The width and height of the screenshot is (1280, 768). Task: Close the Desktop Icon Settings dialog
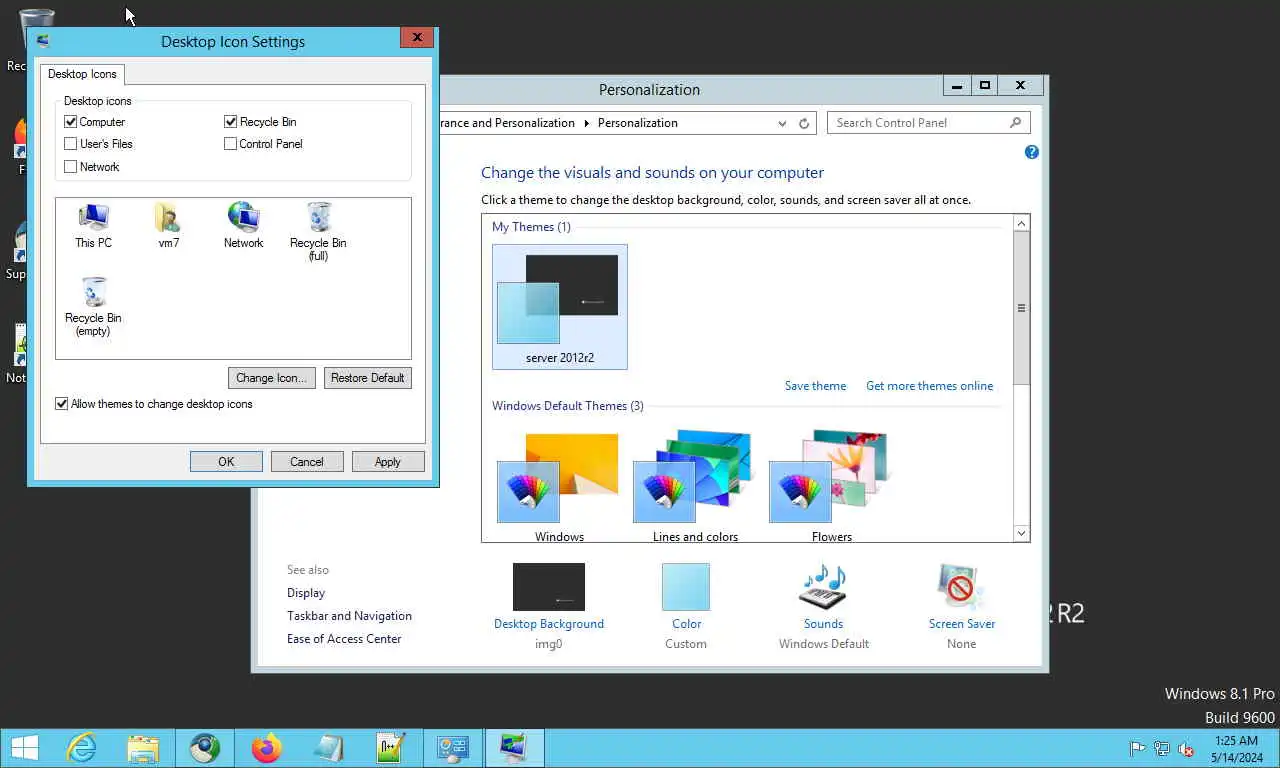417,38
